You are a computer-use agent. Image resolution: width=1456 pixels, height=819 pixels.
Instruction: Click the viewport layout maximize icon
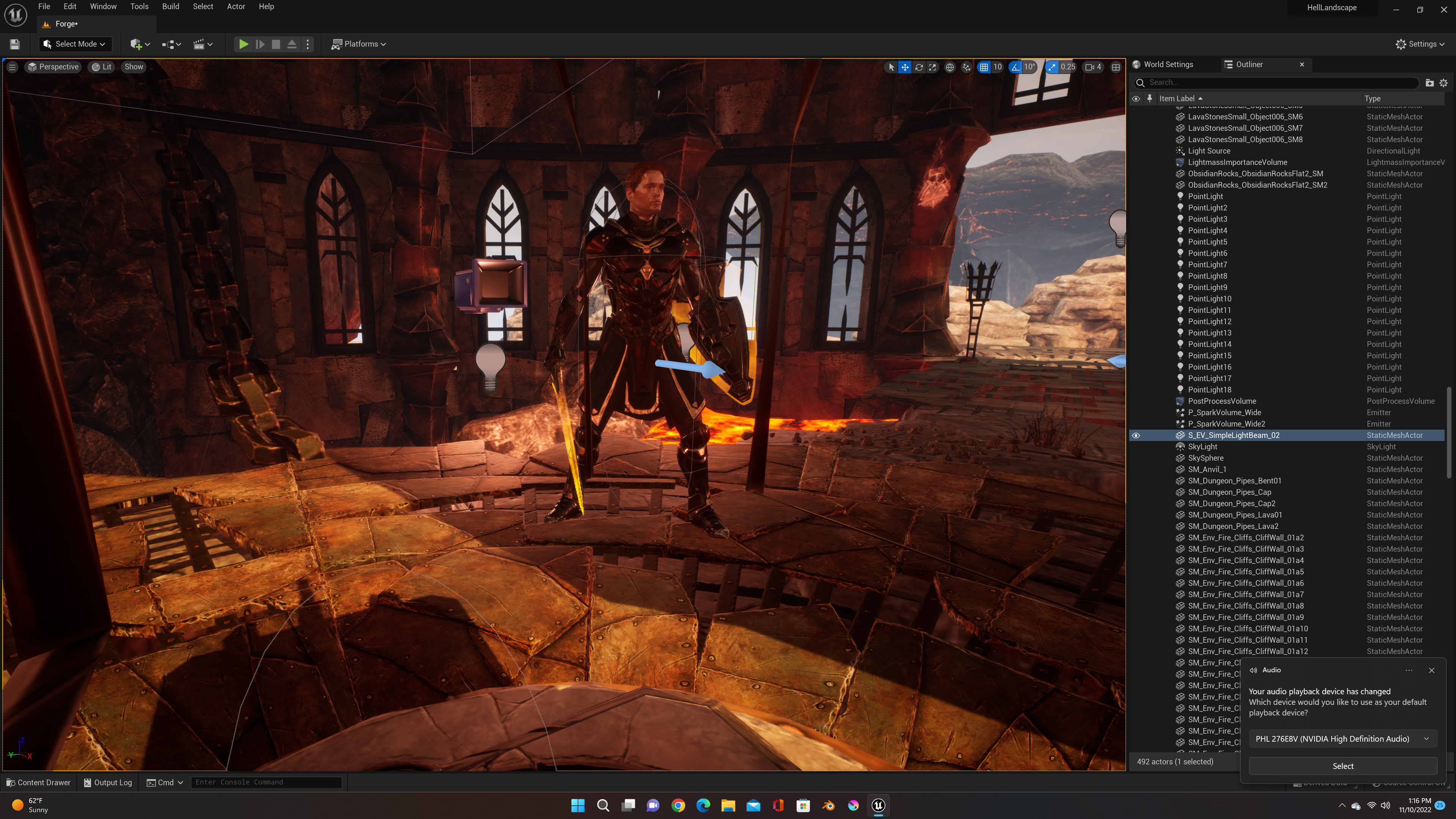[x=1116, y=67]
